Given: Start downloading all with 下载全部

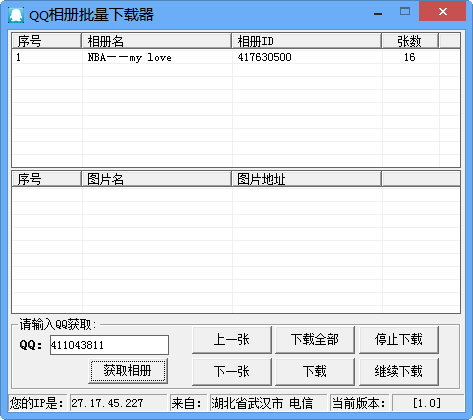Looking at the screenshot, I should (x=315, y=340).
